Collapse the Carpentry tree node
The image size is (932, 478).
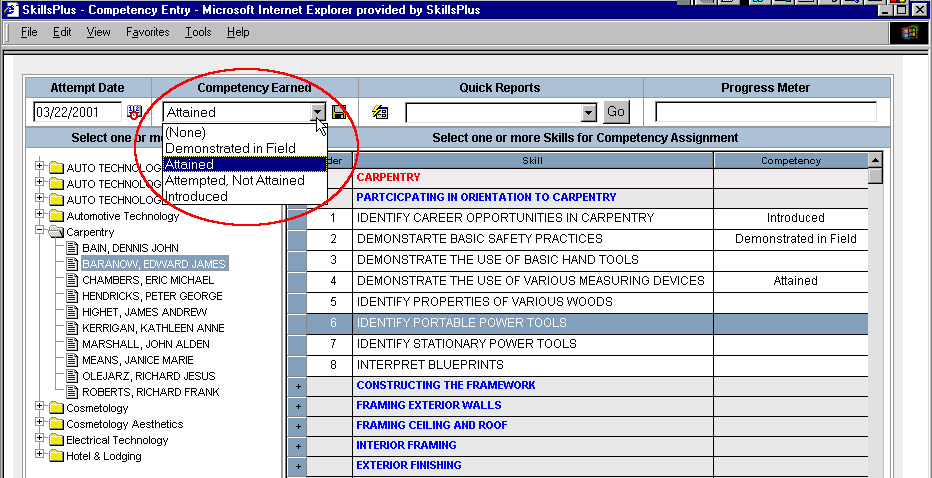pyautogui.click(x=40, y=231)
